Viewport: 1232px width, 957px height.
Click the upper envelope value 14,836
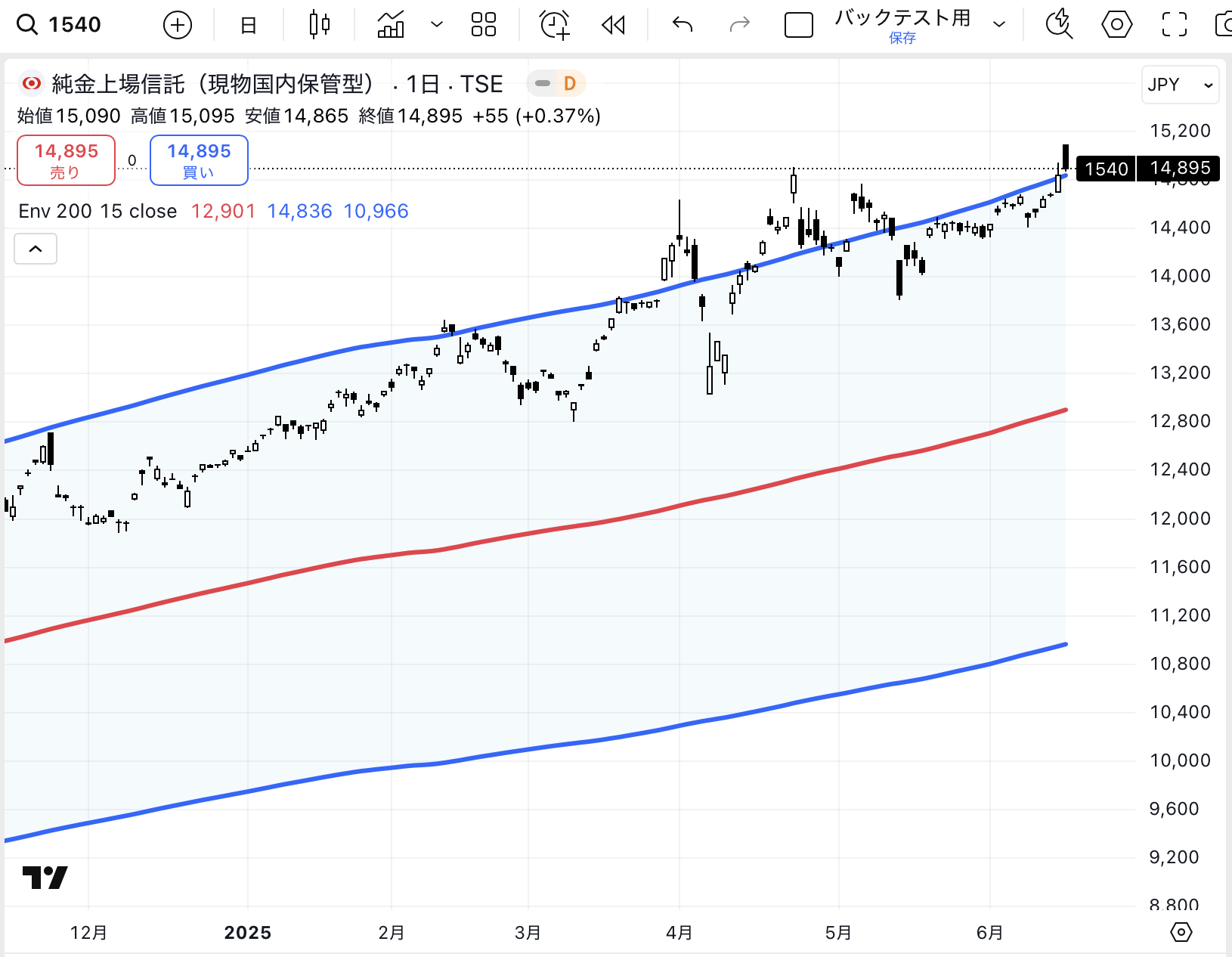[x=299, y=211]
